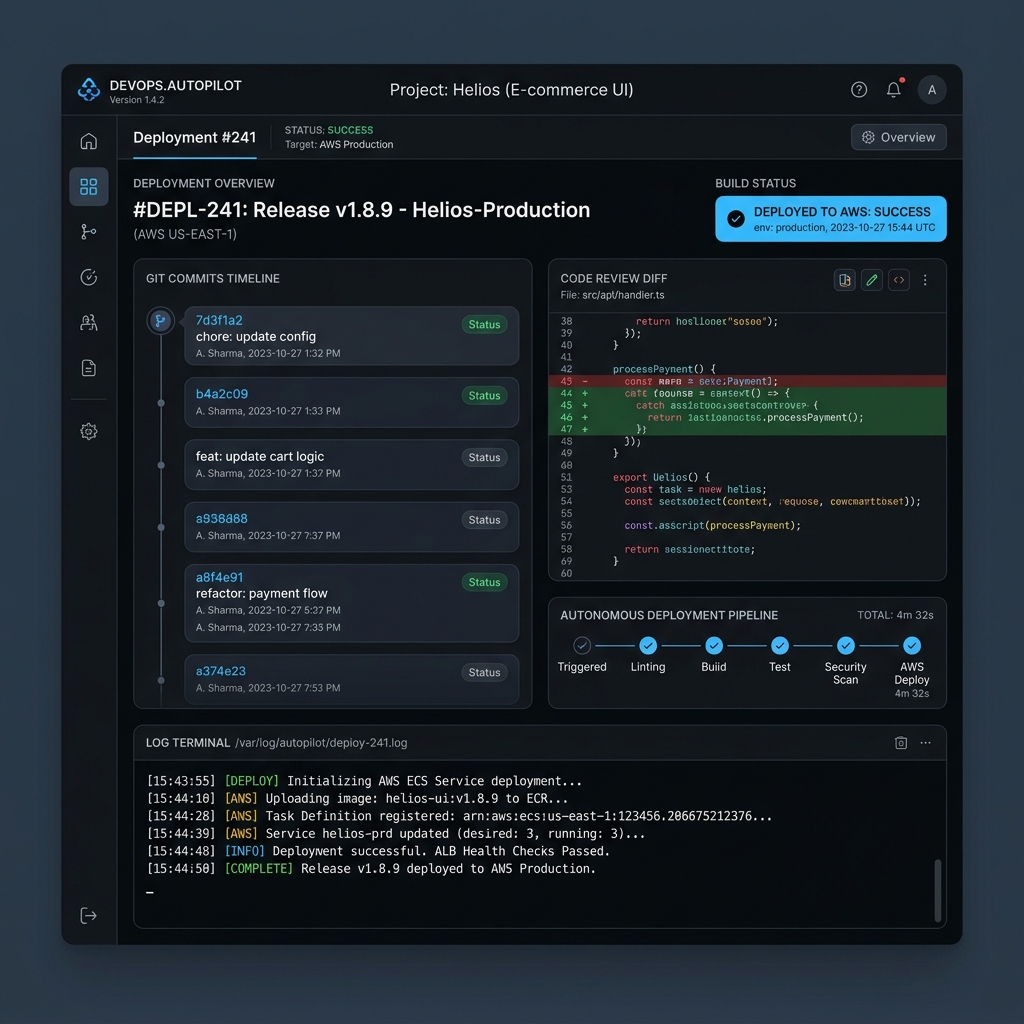
Task: Open the help question mark icon
Action: (859, 89)
